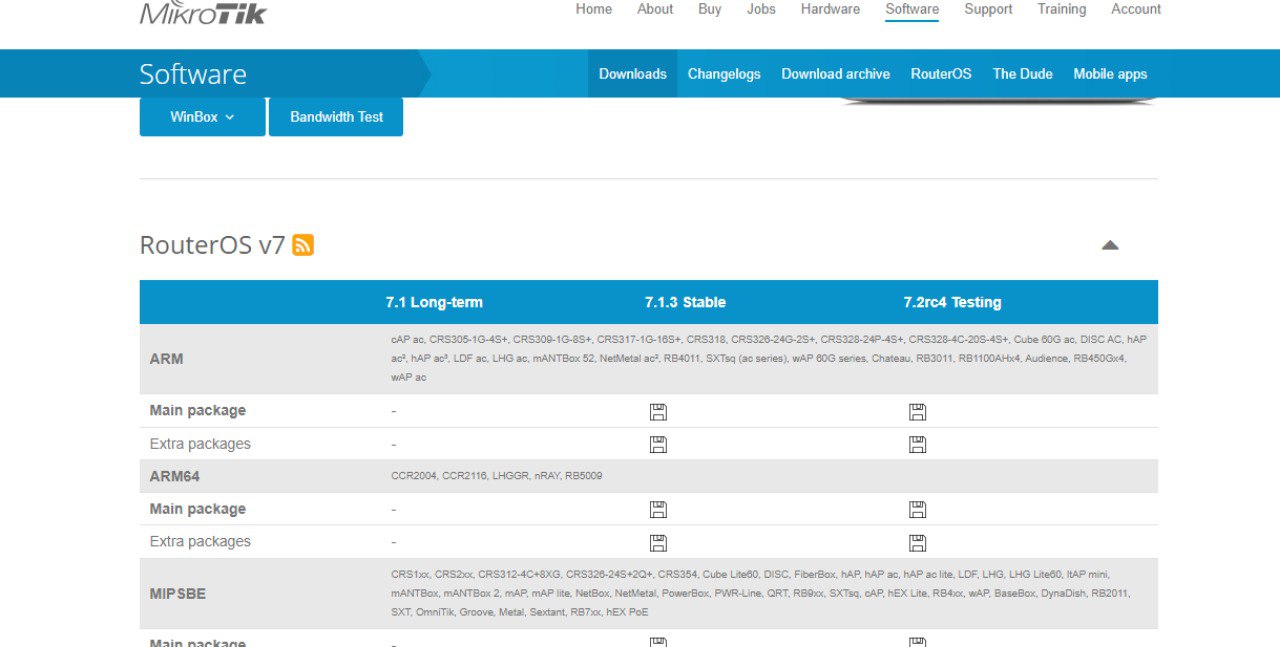Click the Bandwidth Test button
Viewport: 1280px width, 647px height.
(x=336, y=117)
